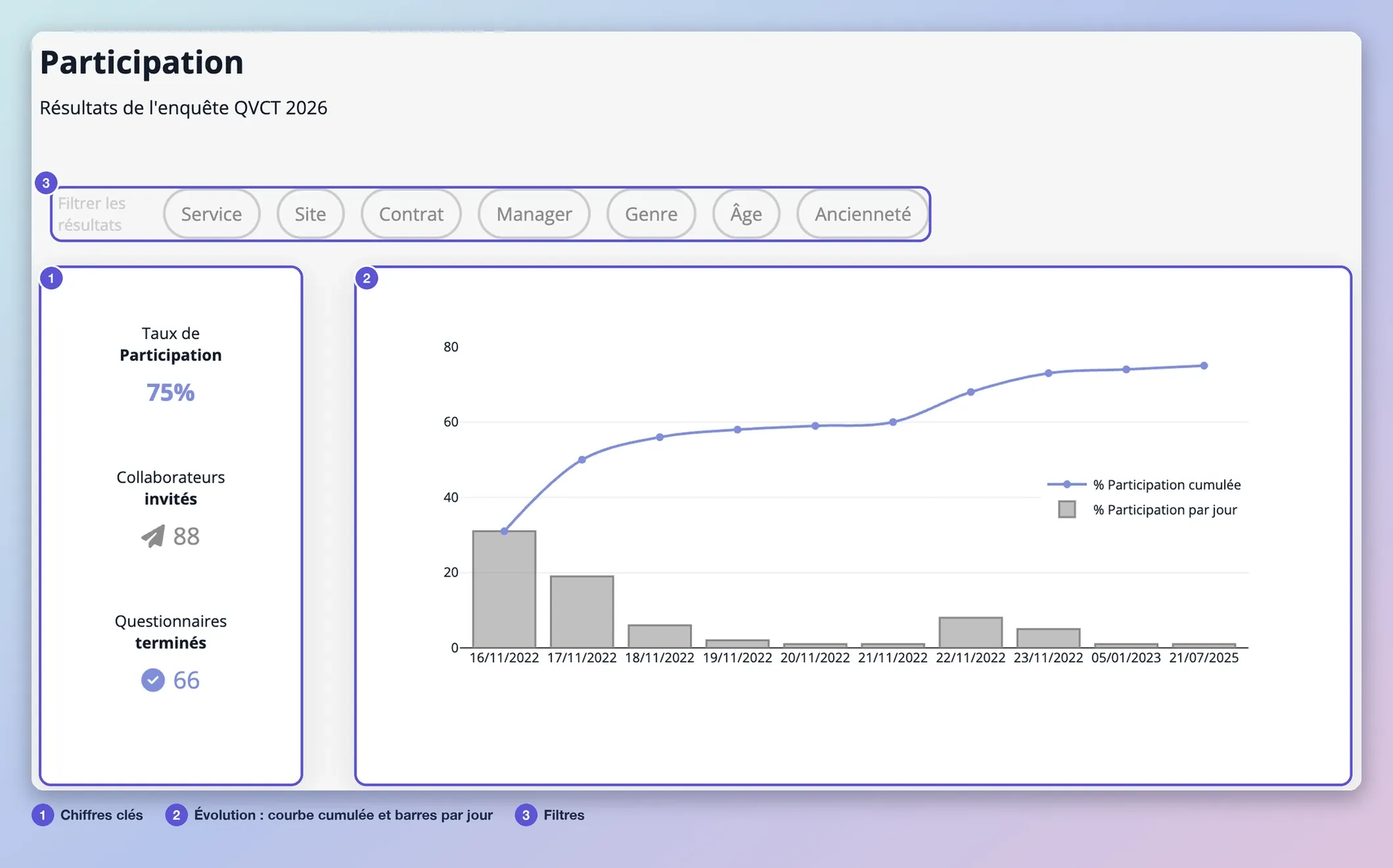Screen dimensions: 1393x868
Task: Click the 19/11/2022 axis date label
Action: tap(737, 658)
